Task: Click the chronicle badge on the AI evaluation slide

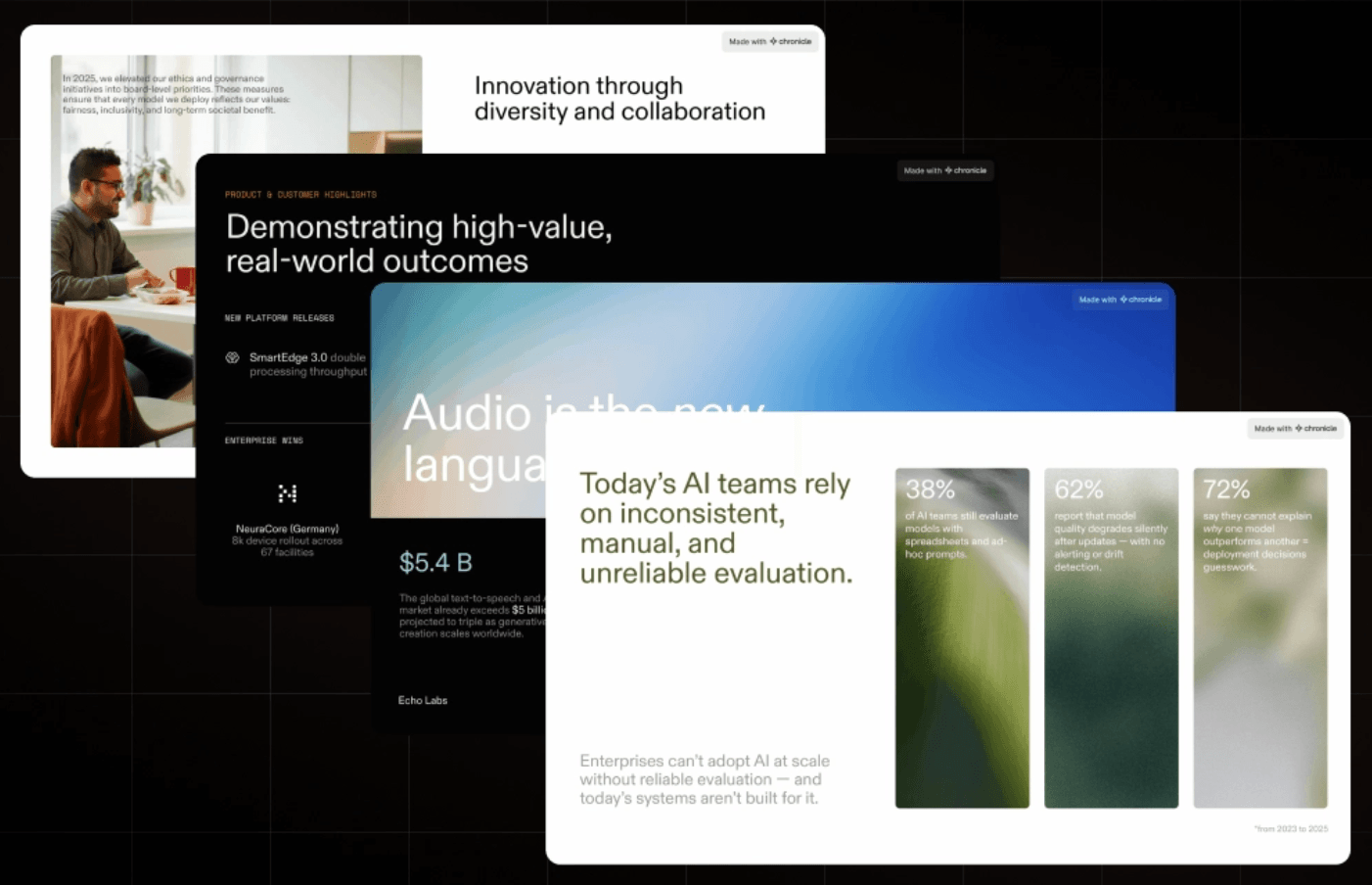Action: coord(1296,429)
